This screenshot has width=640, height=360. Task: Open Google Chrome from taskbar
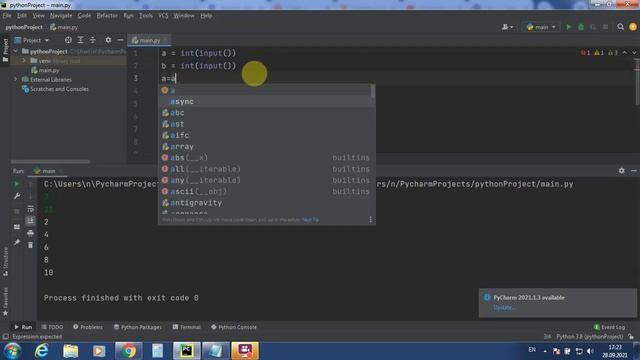coord(128,351)
